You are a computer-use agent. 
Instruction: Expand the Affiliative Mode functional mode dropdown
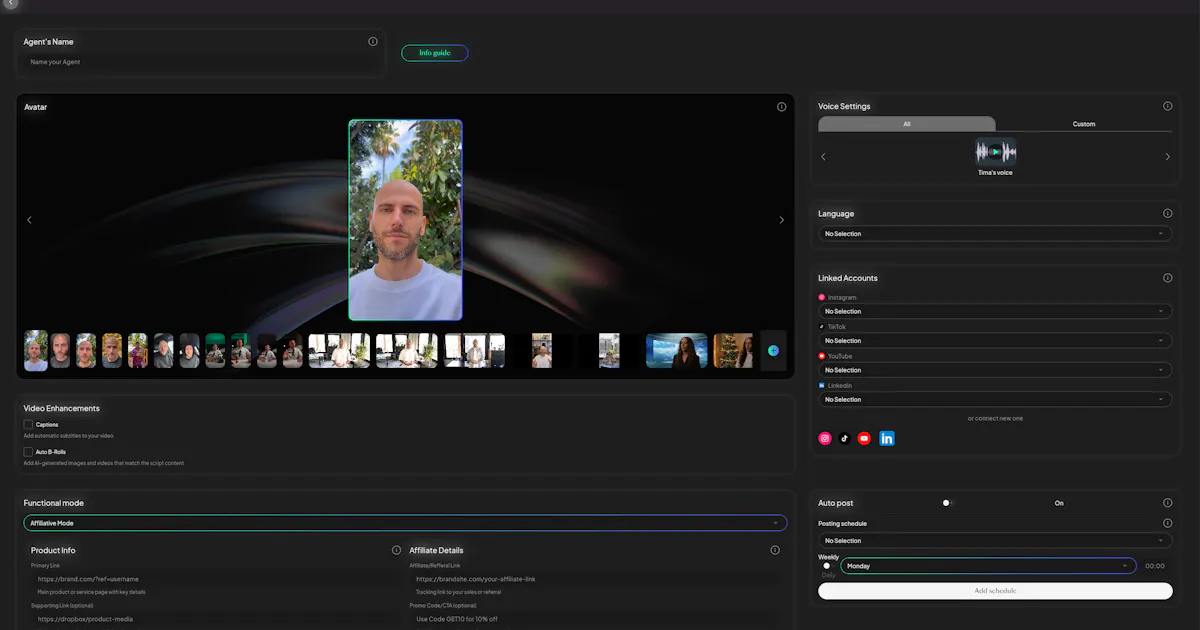coord(405,523)
